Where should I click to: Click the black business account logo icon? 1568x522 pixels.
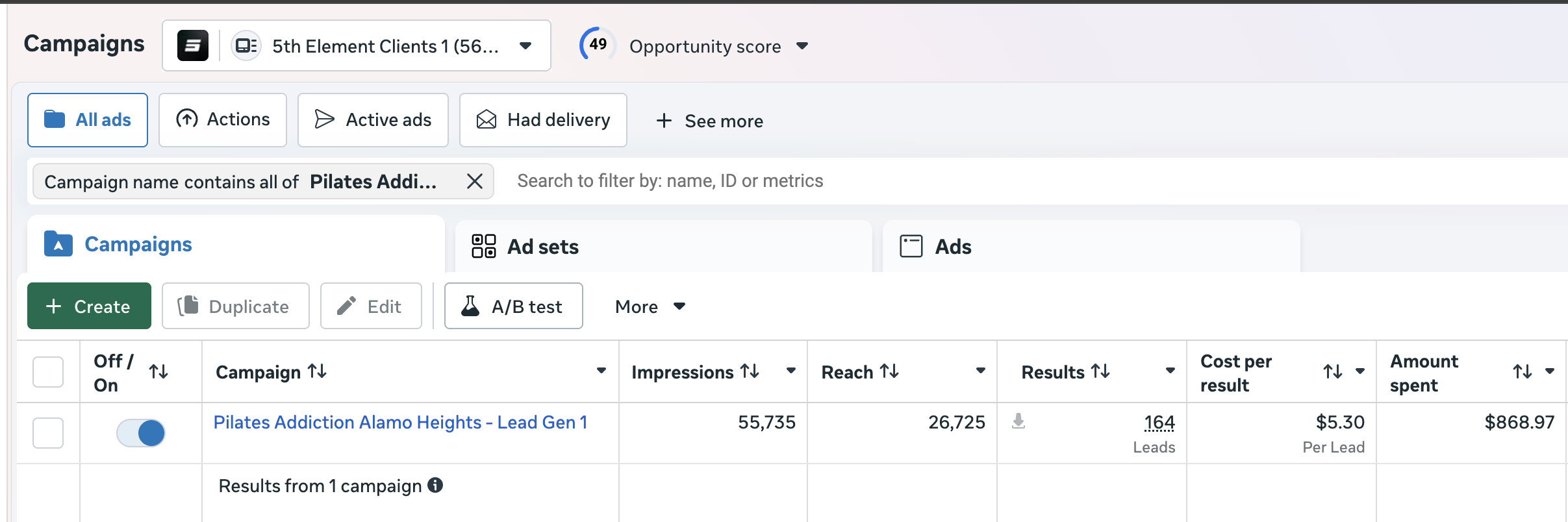click(193, 45)
